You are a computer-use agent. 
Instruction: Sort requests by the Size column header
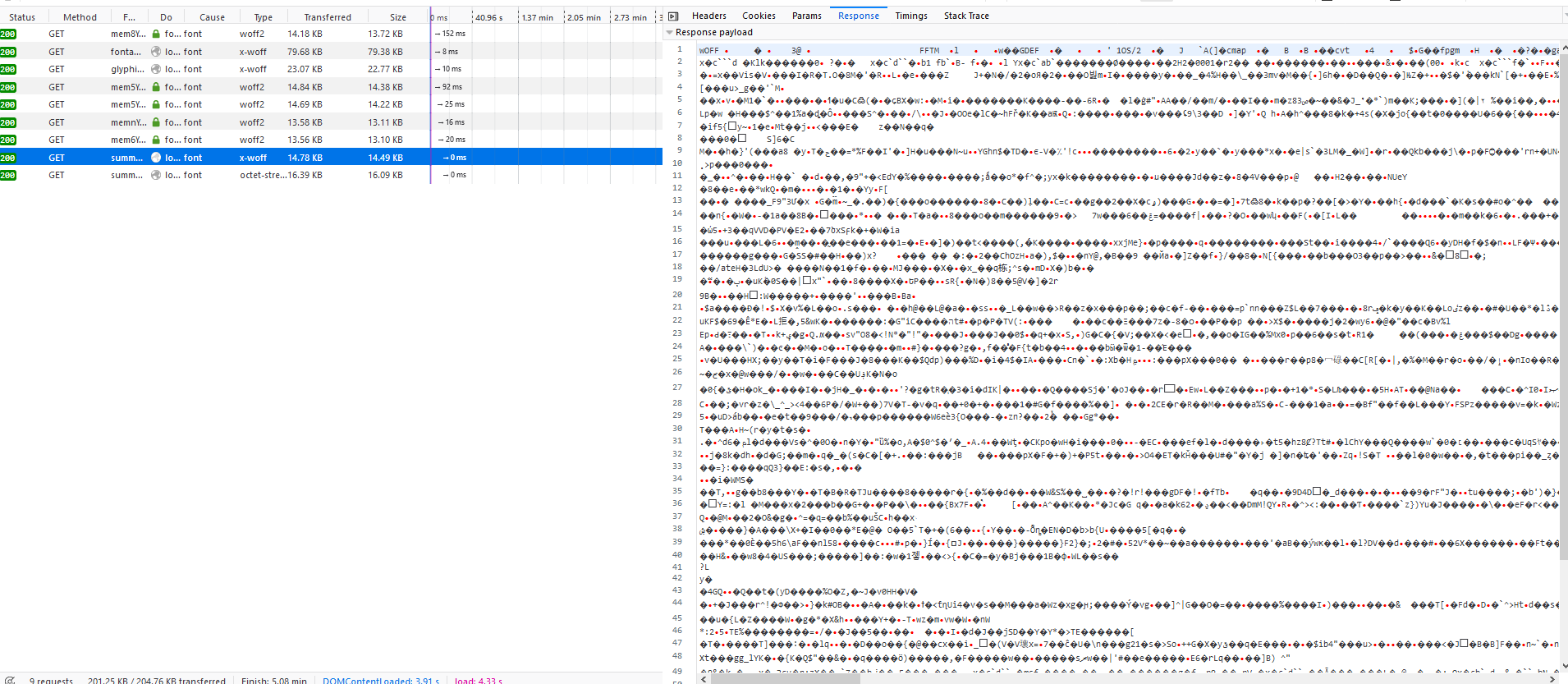tap(398, 17)
